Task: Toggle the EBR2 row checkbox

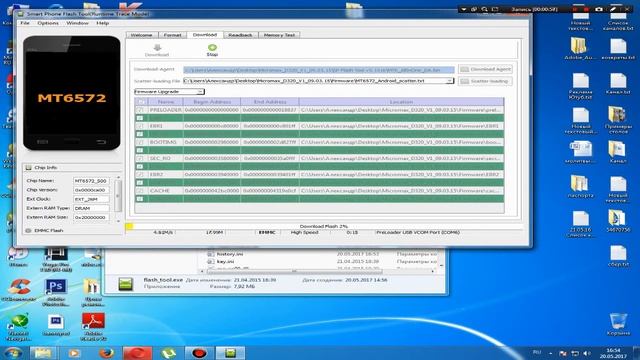Action: [x=140, y=175]
